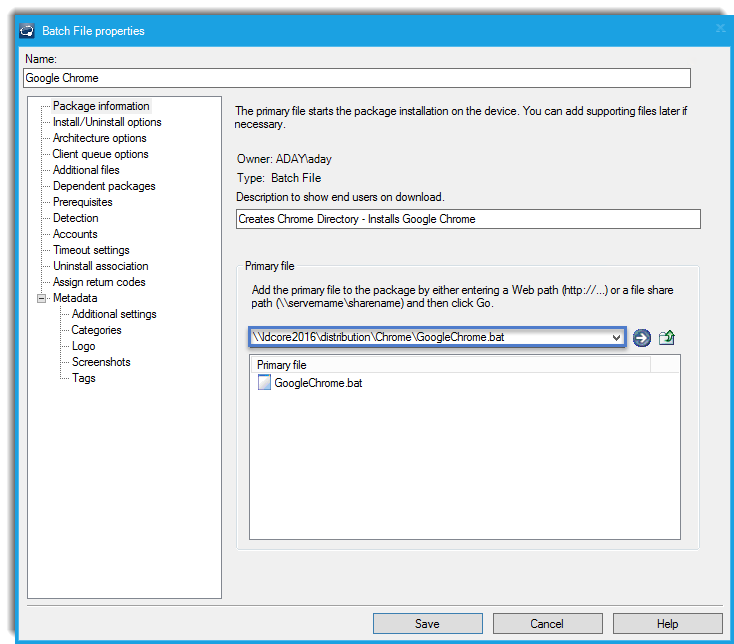The width and height of the screenshot is (734, 644).
Task: Open the primary file path dropdown
Action: 617,338
